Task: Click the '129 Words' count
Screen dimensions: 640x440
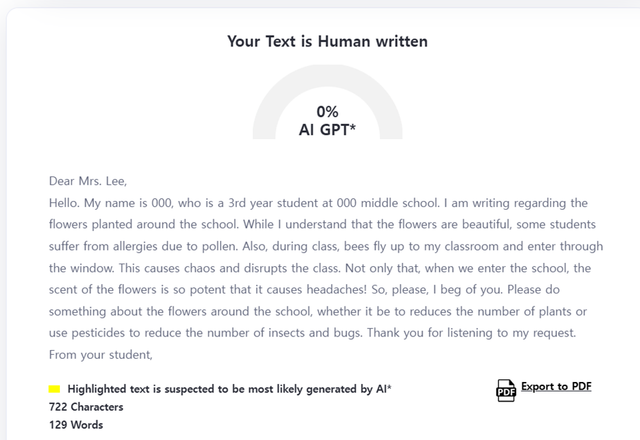Action: [76, 425]
